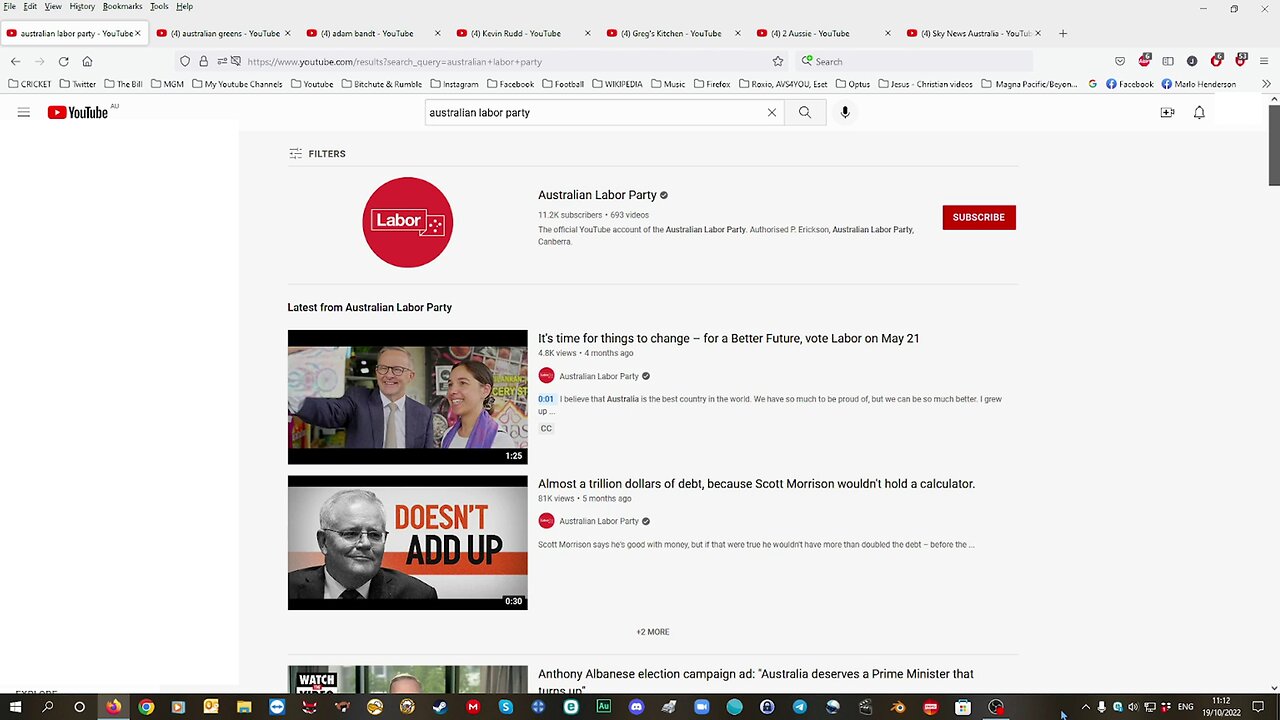Open Steam from the taskbar
Screen dimensions: 1280x720
point(440,707)
